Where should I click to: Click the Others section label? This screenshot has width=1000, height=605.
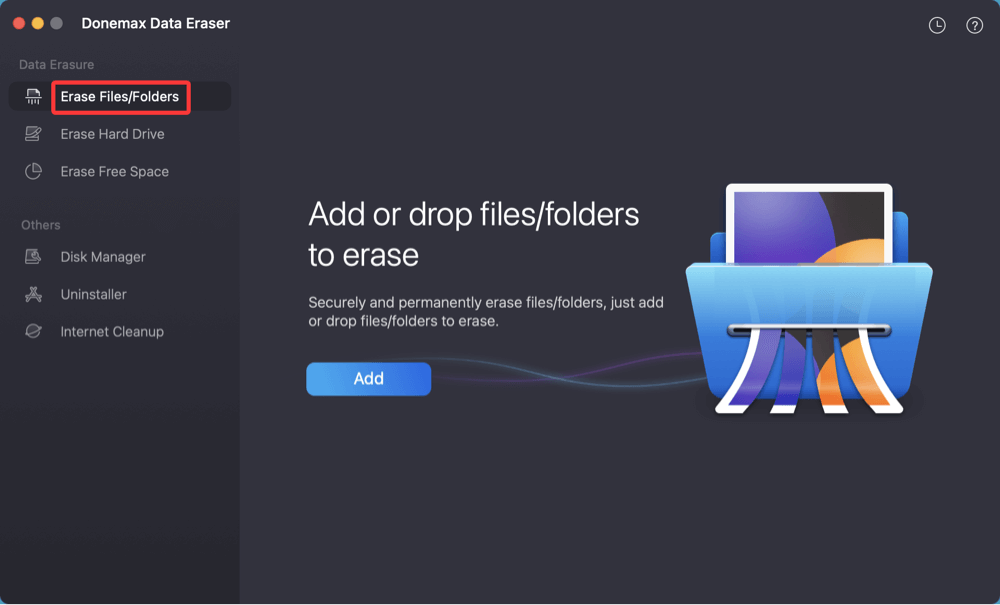click(x=40, y=225)
